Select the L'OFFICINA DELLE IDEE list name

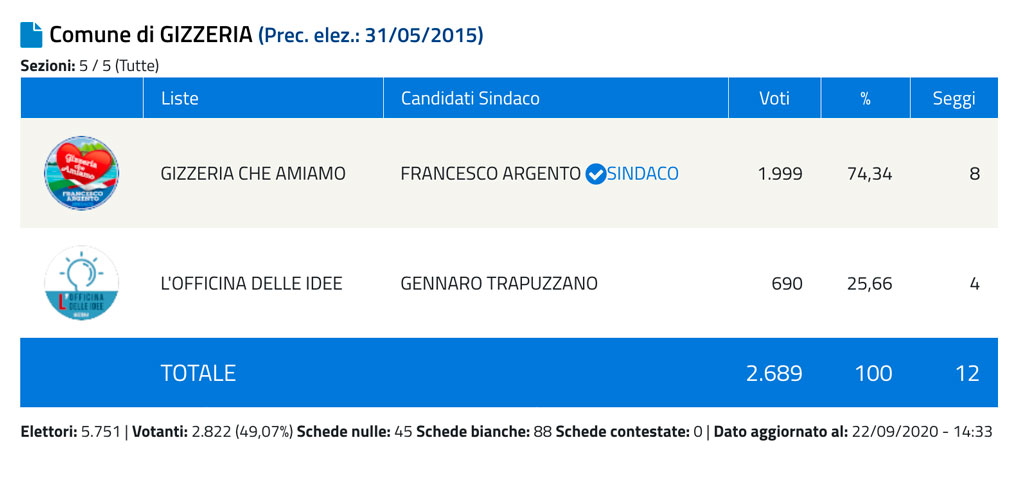coord(251,284)
